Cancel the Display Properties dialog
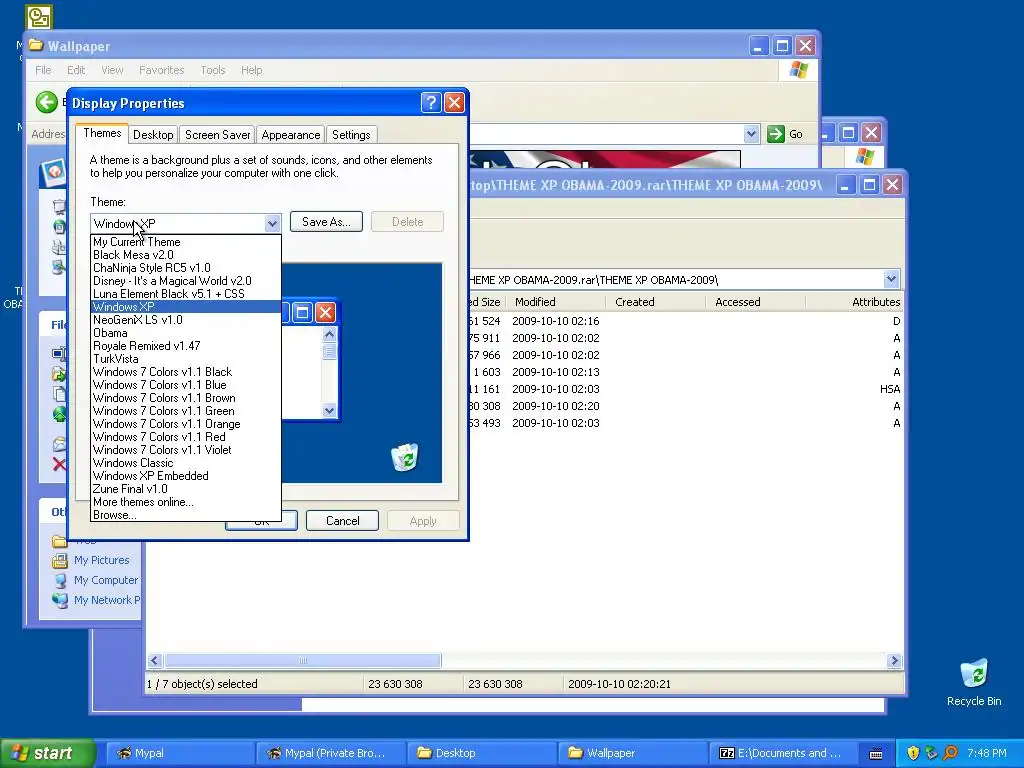Screen dimensions: 1024x768 [x=342, y=520]
